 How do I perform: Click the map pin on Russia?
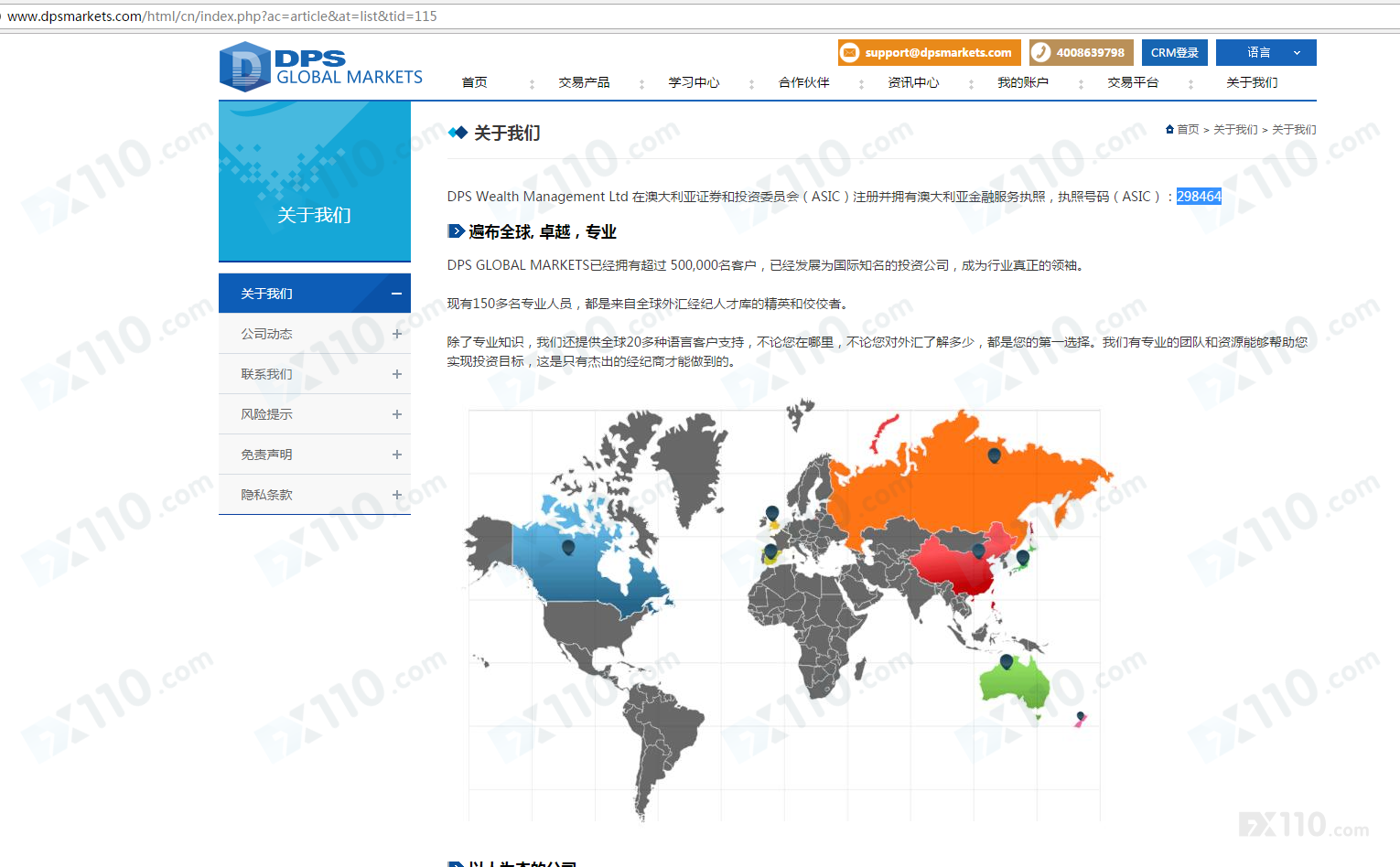(x=994, y=455)
